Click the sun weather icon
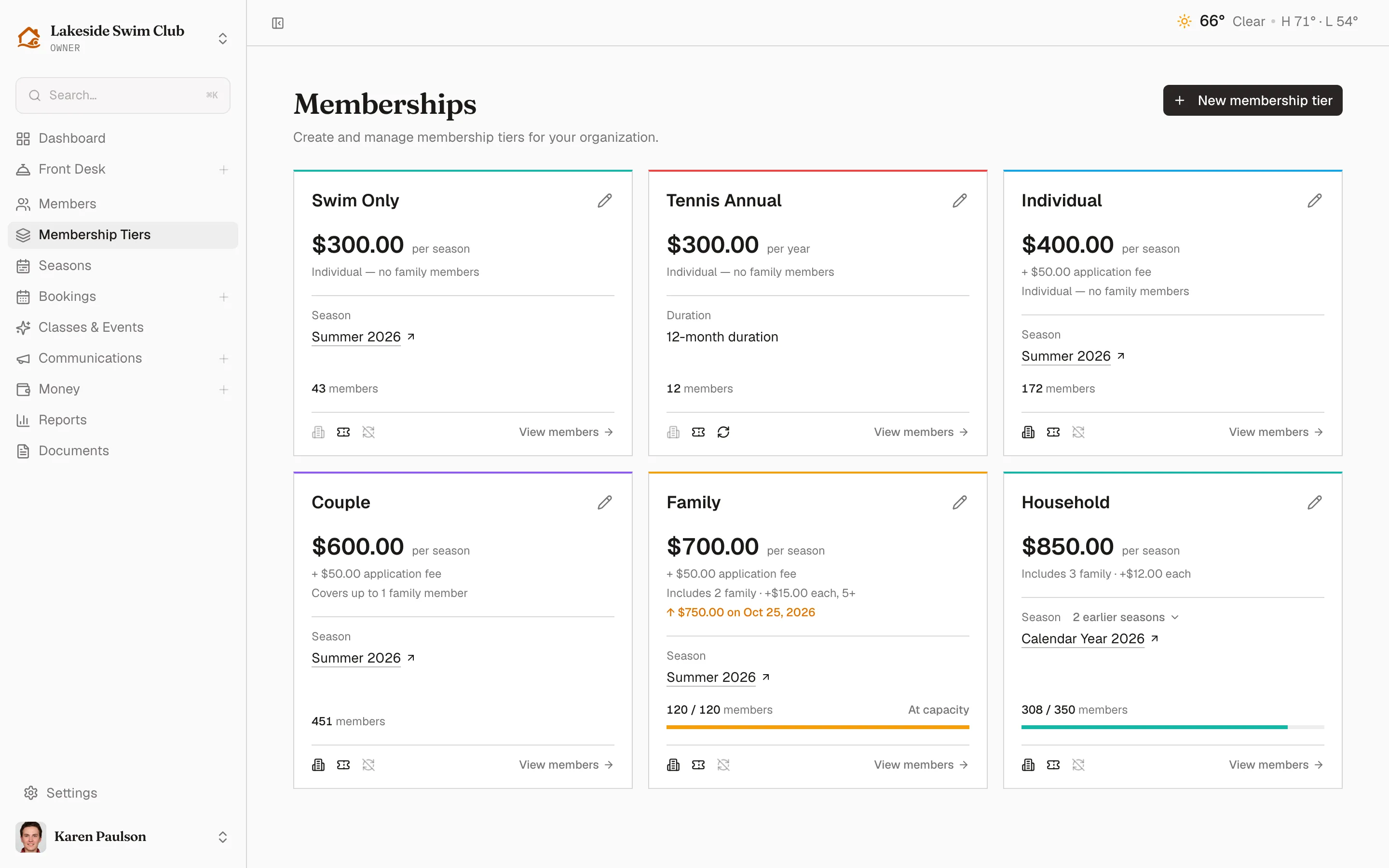The width and height of the screenshot is (1389, 868). pyautogui.click(x=1184, y=22)
